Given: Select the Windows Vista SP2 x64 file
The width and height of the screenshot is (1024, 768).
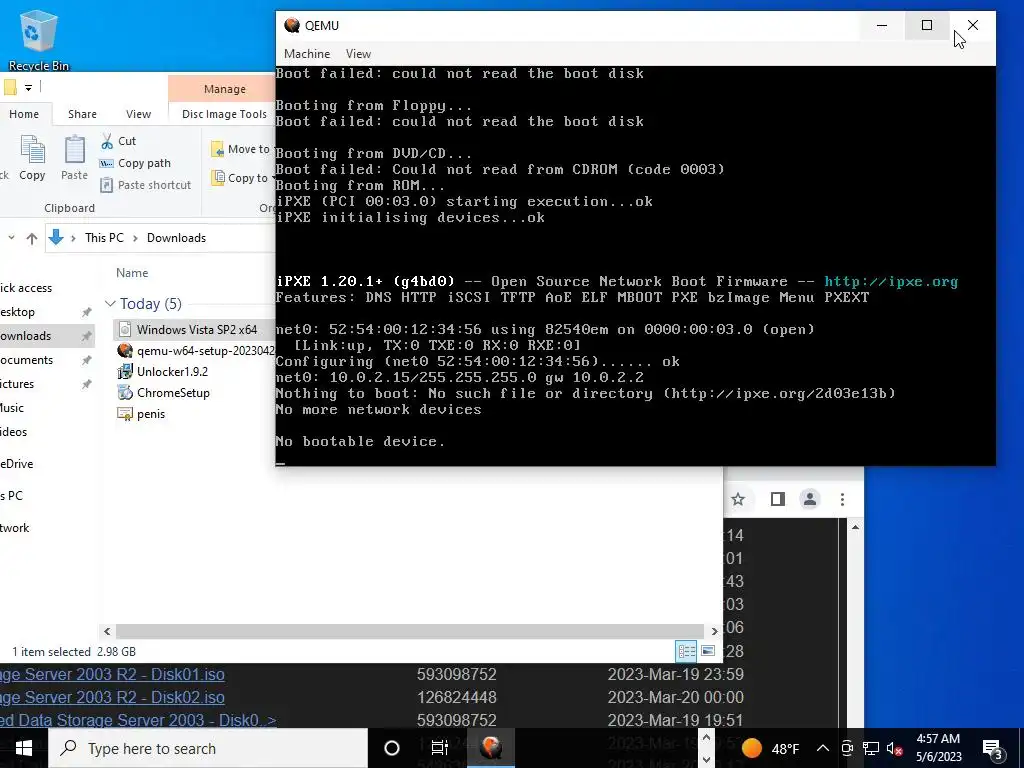Looking at the screenshot, I should pyautogui.click(x=195, y=330).
